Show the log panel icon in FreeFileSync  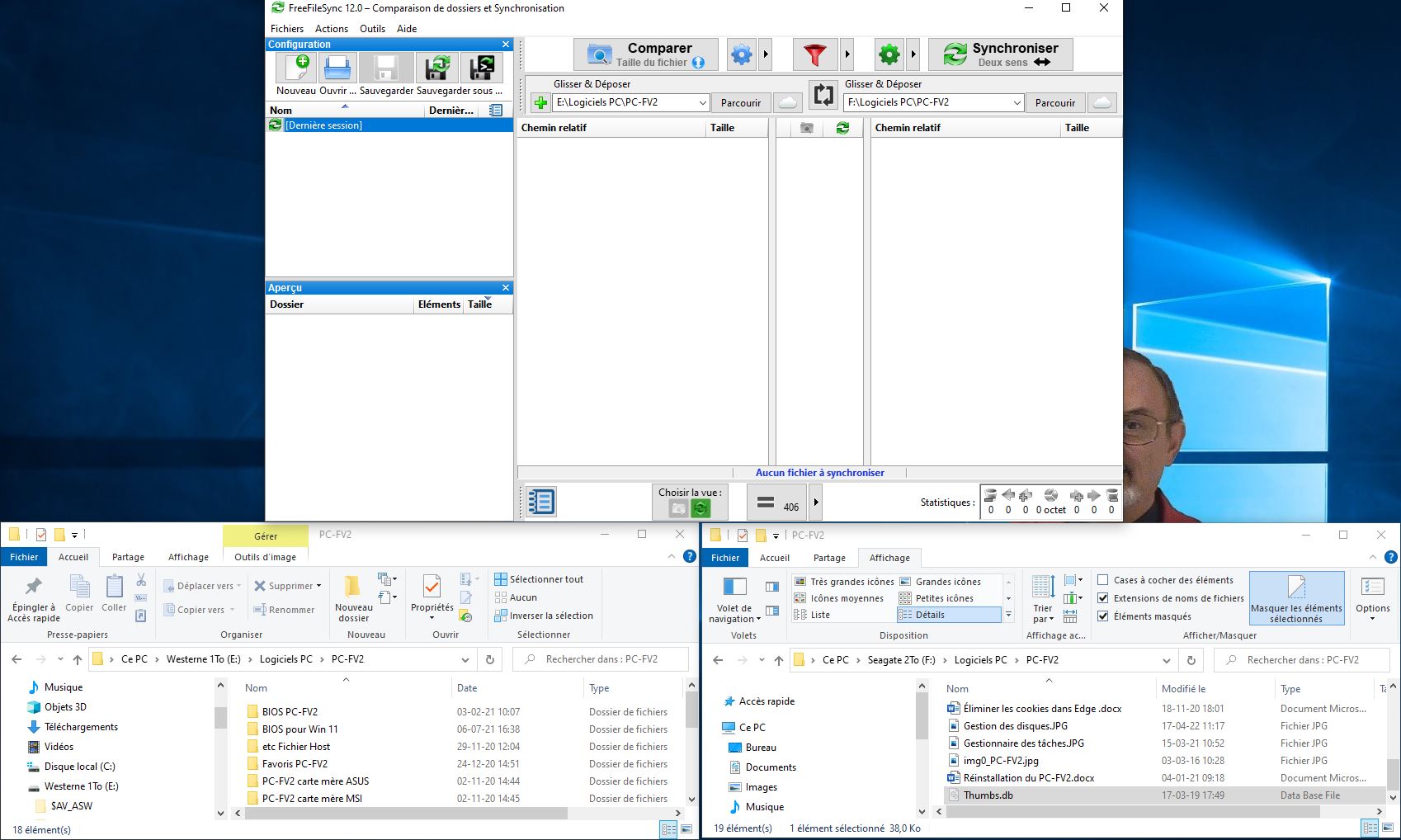(540, 502)
